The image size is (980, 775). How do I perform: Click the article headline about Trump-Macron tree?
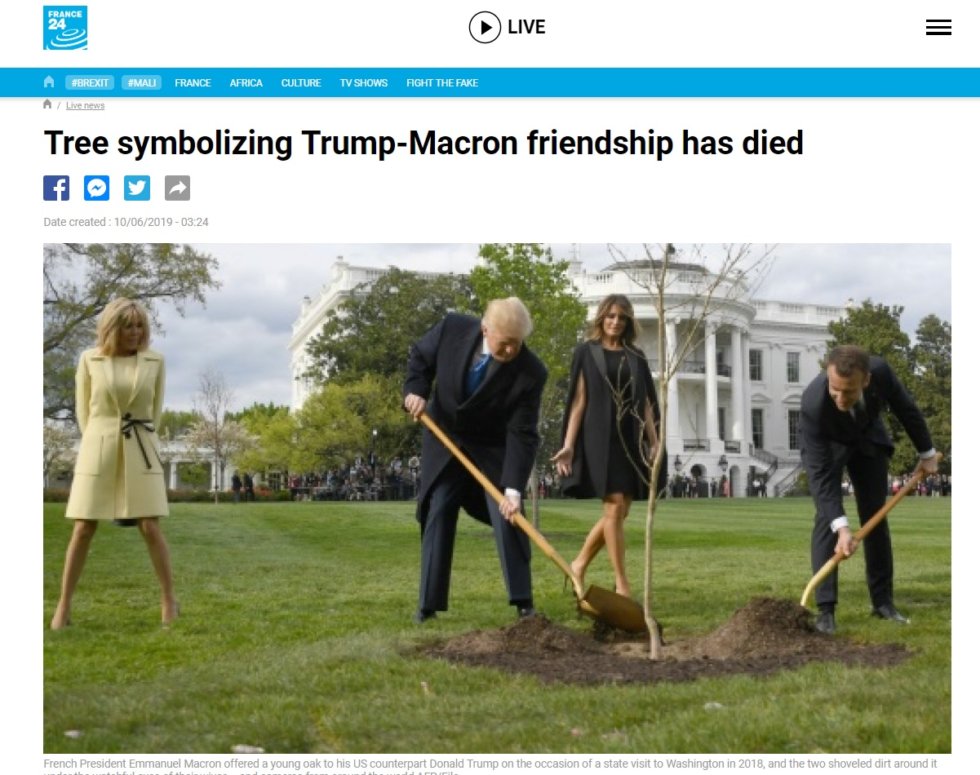tap(423, 143)
